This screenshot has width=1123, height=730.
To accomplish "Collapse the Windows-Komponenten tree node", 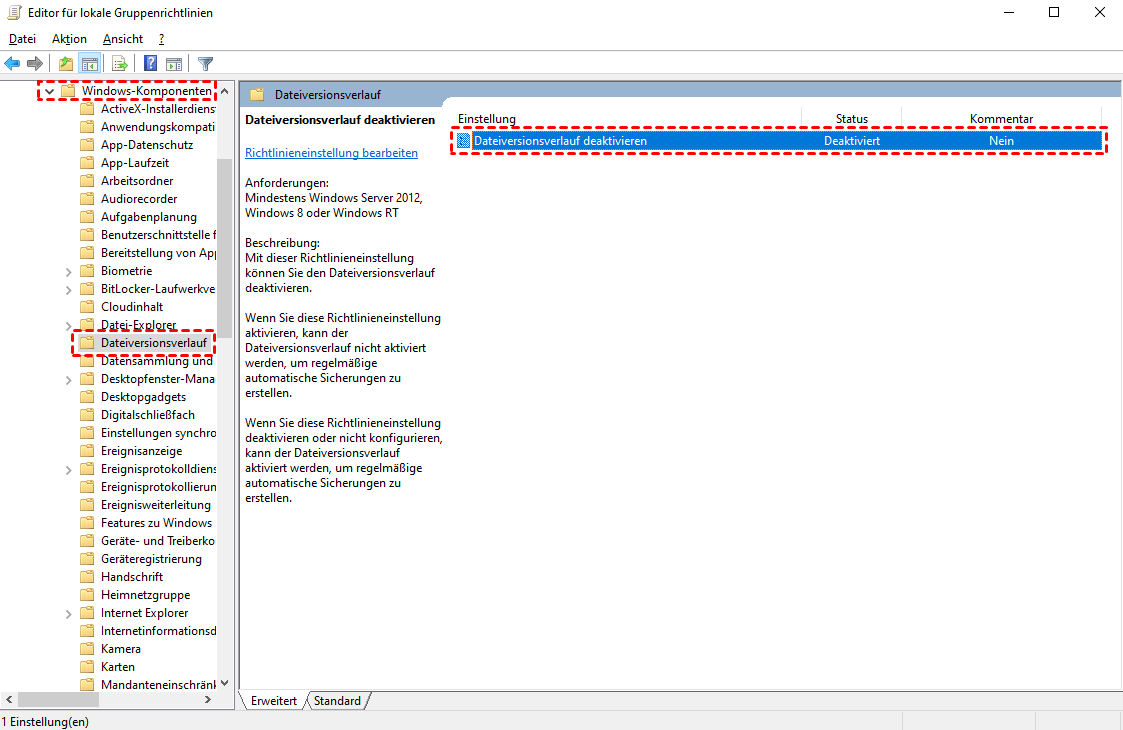I will [49, 91].
